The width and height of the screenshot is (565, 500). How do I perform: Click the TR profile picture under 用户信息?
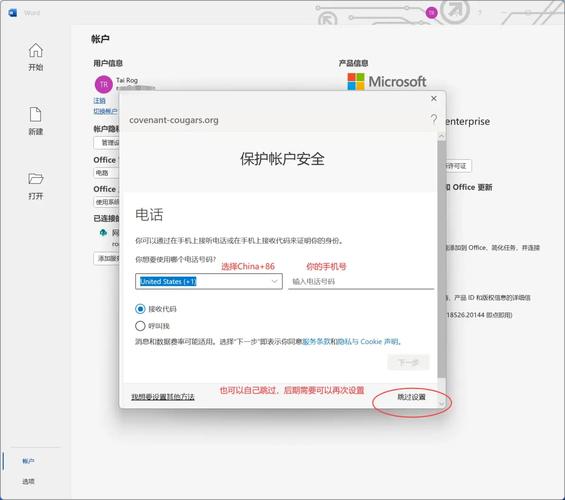104,84
